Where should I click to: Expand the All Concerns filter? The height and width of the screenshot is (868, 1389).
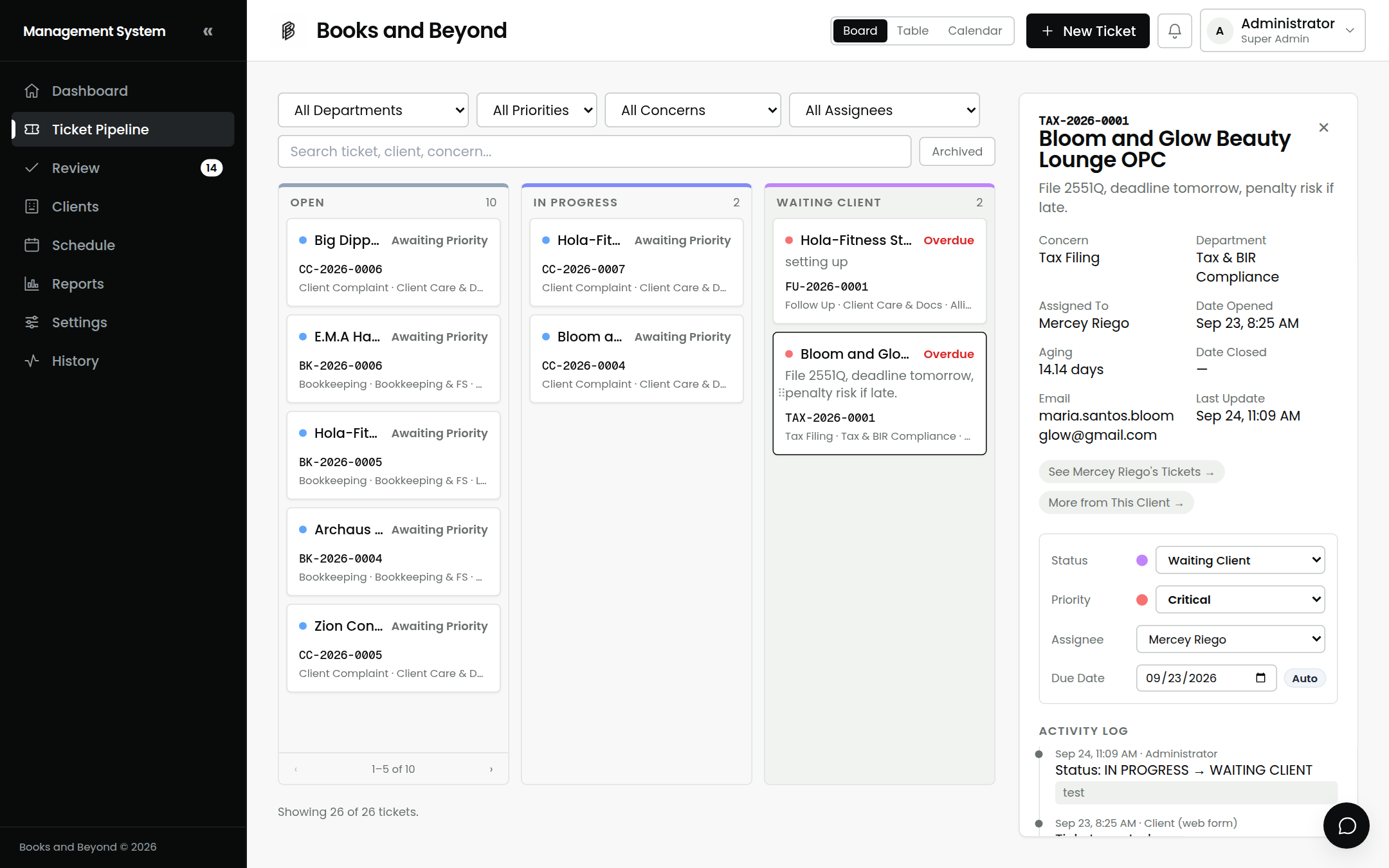(693, 110)
